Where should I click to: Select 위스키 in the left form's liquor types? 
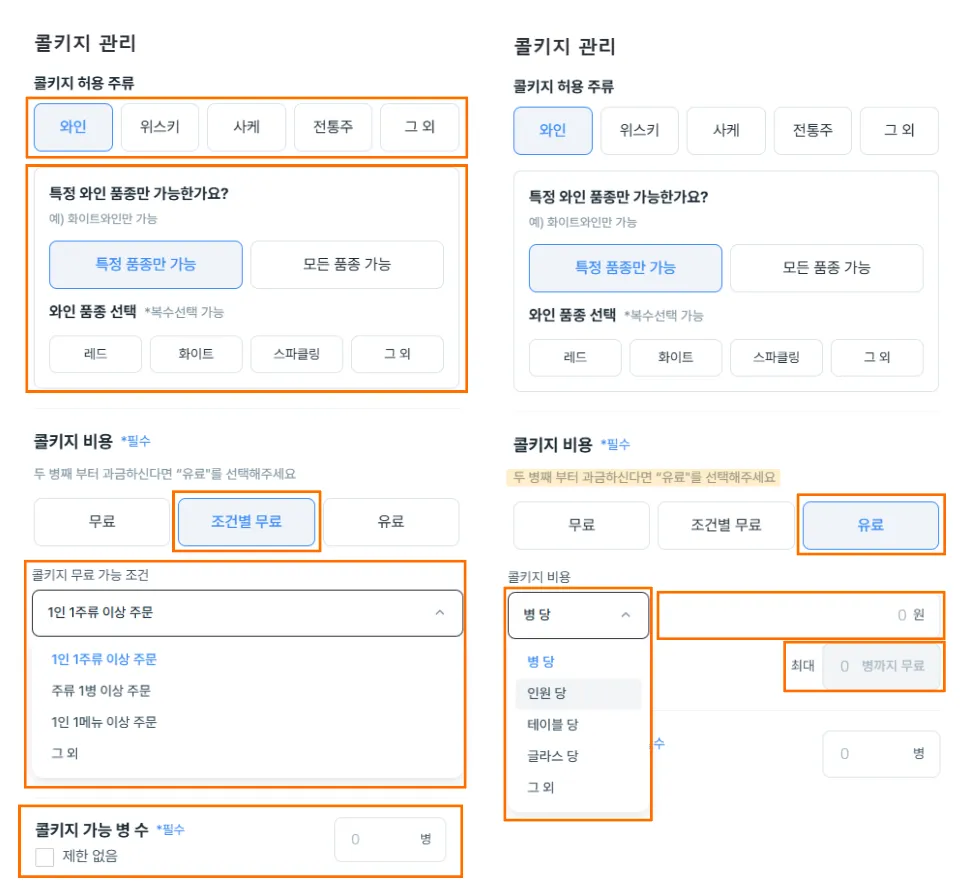160,128
